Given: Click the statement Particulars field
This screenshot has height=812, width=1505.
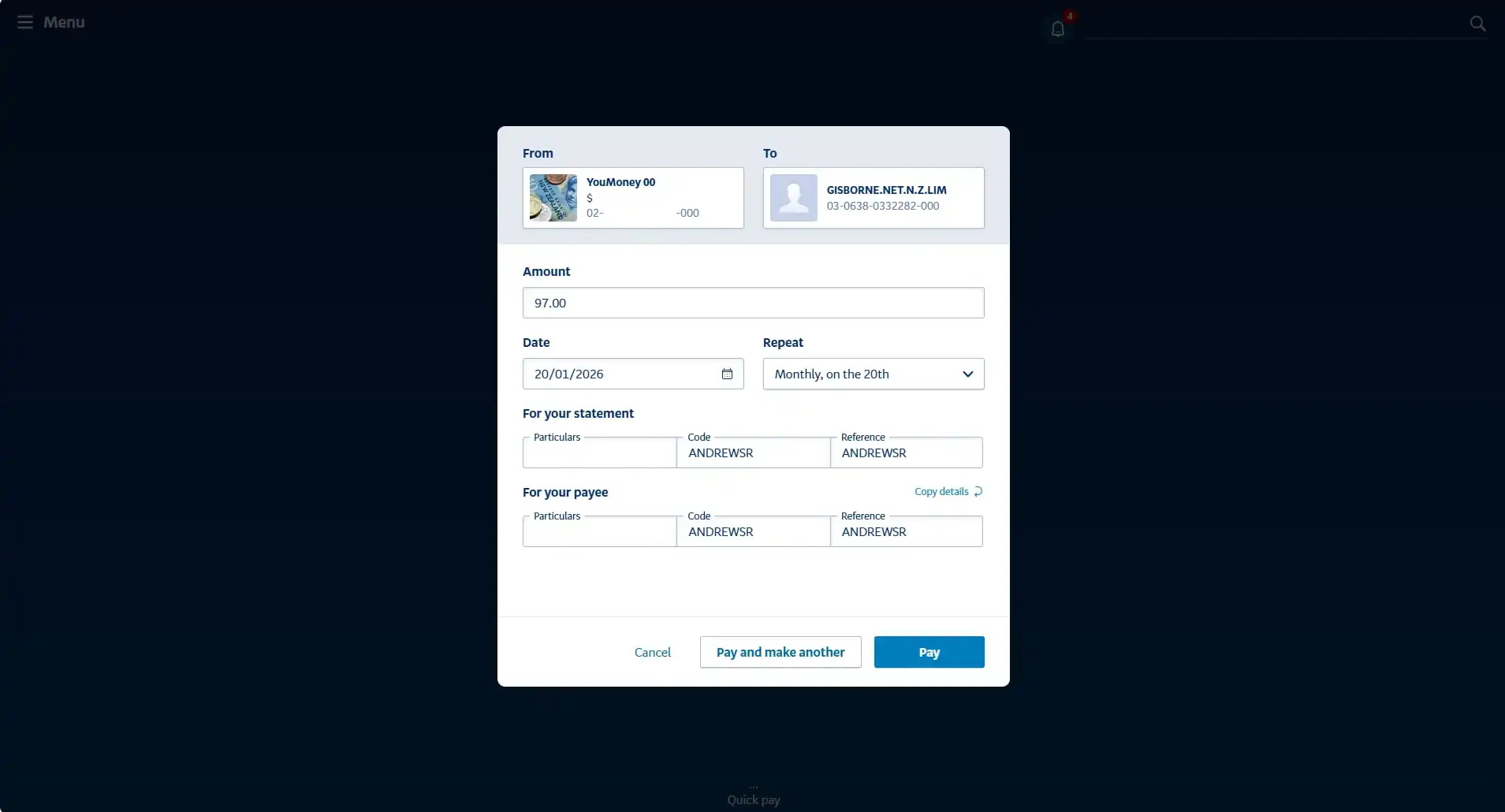Looking at the screenshot, I should [x=599, y=453].
